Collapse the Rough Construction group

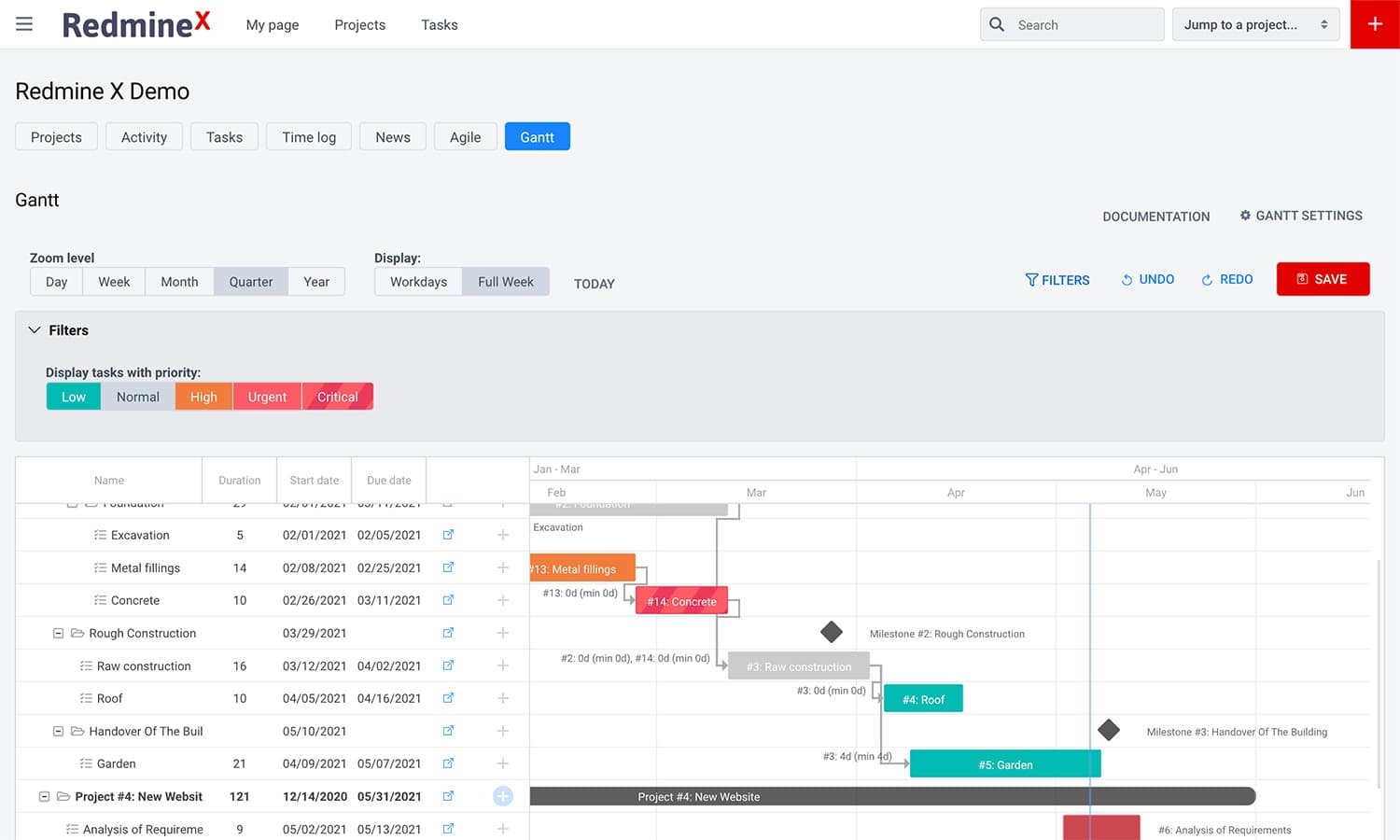pyautogui.click(x=58, y=633)
